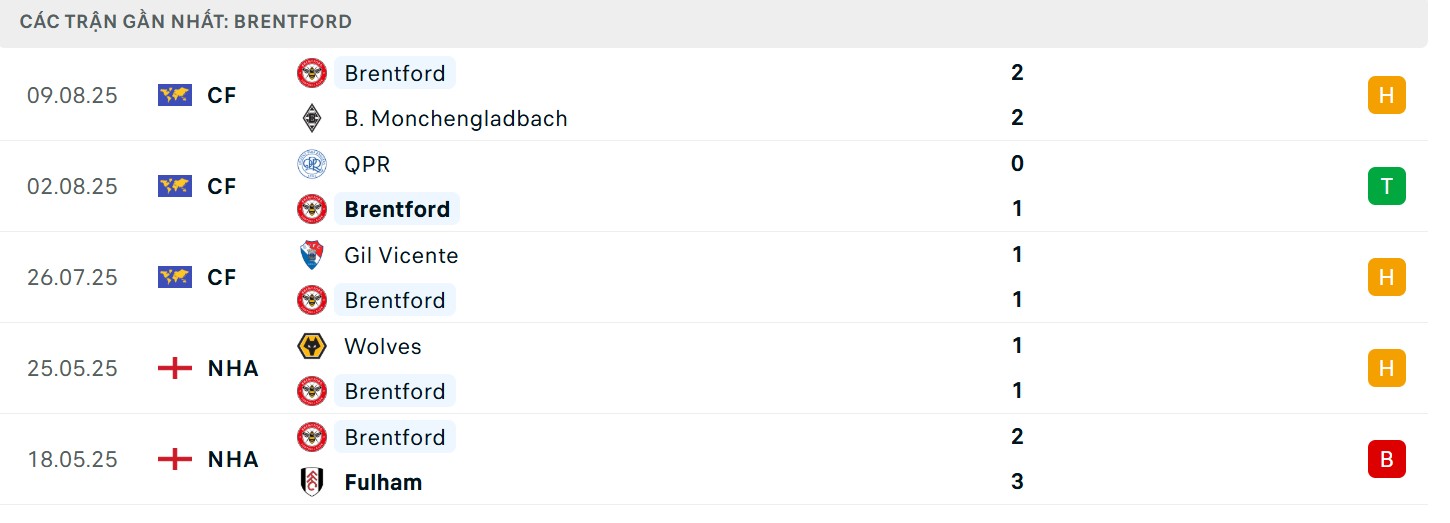
Task: Open the Fulham team link
Action: coord(383,482)
